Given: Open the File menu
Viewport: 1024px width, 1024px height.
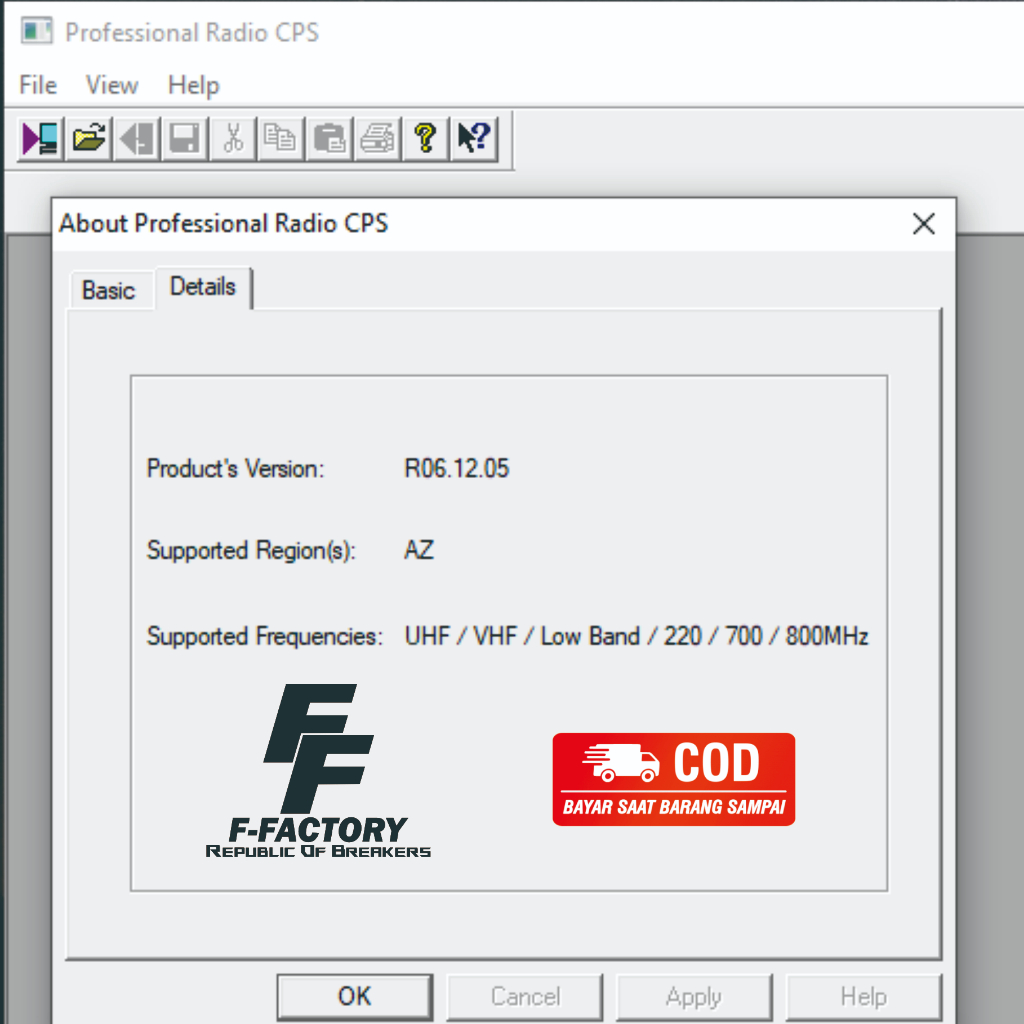Looking at the screenshot, I should point(38,85).
